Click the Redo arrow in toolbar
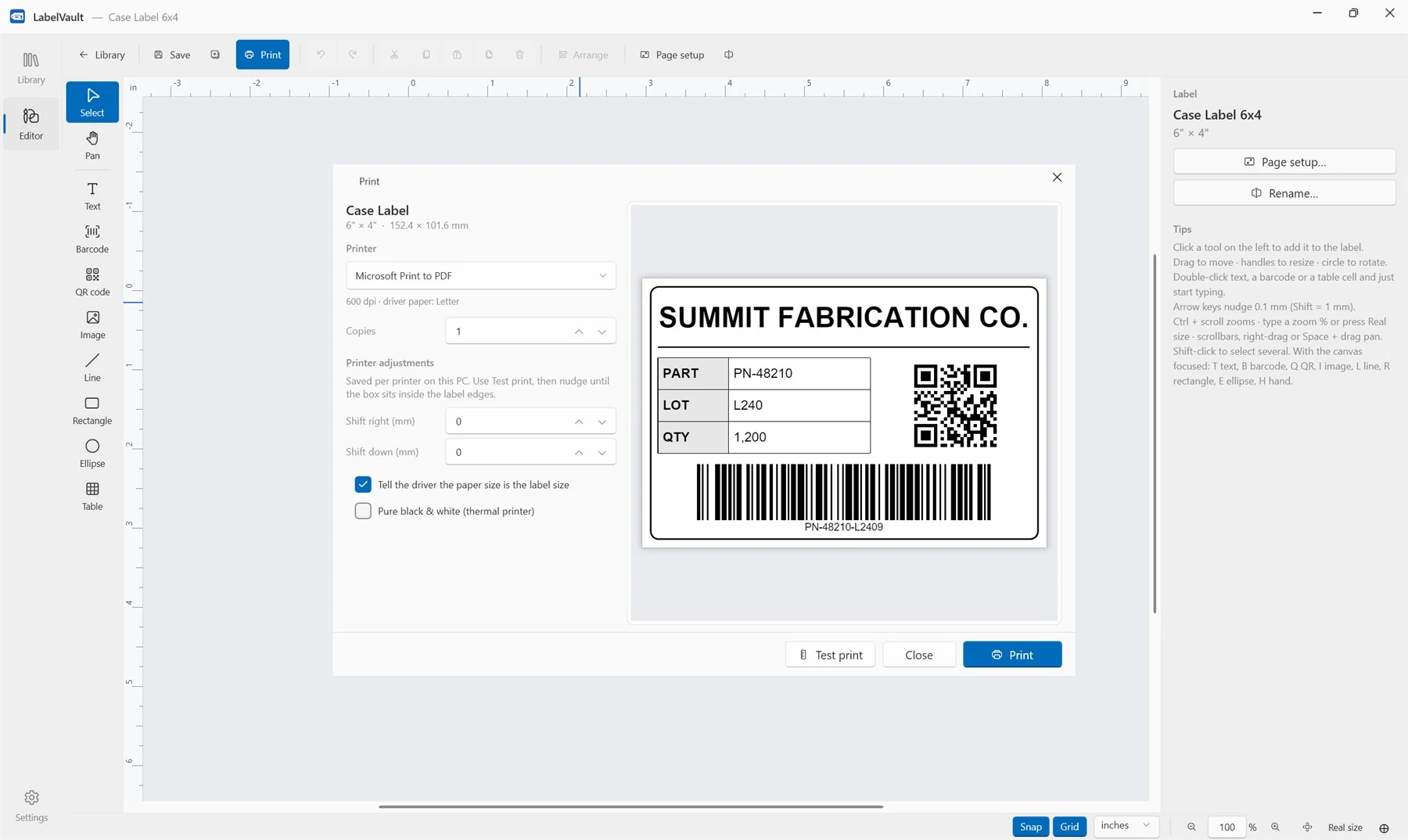Image resolution: width=1408 pixels, height=840 pixels. (x=353, y=55)
